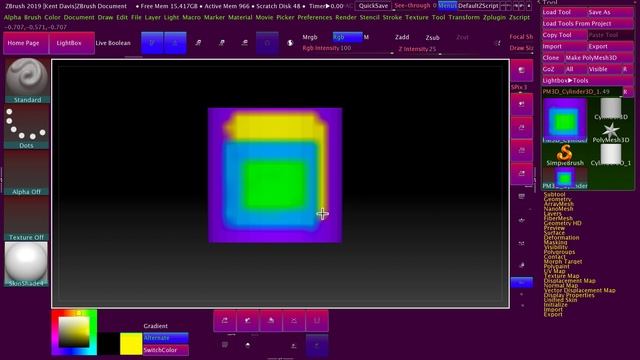Activate the Move transform icon
The image size is (640, 360).
coord(198,43)
